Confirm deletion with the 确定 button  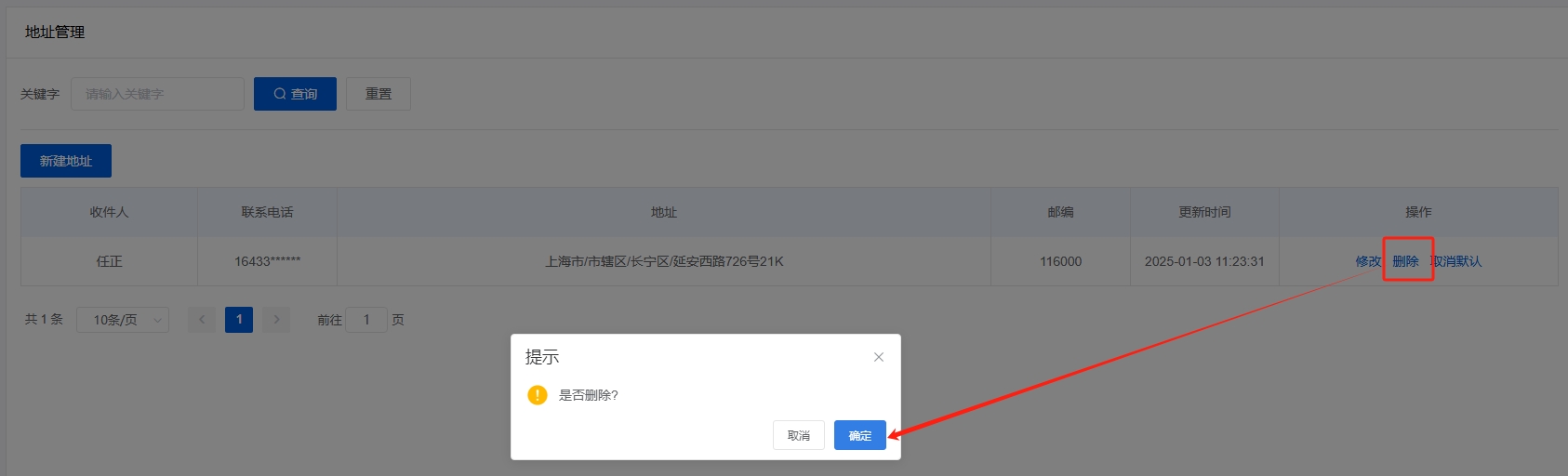(860, 435)
